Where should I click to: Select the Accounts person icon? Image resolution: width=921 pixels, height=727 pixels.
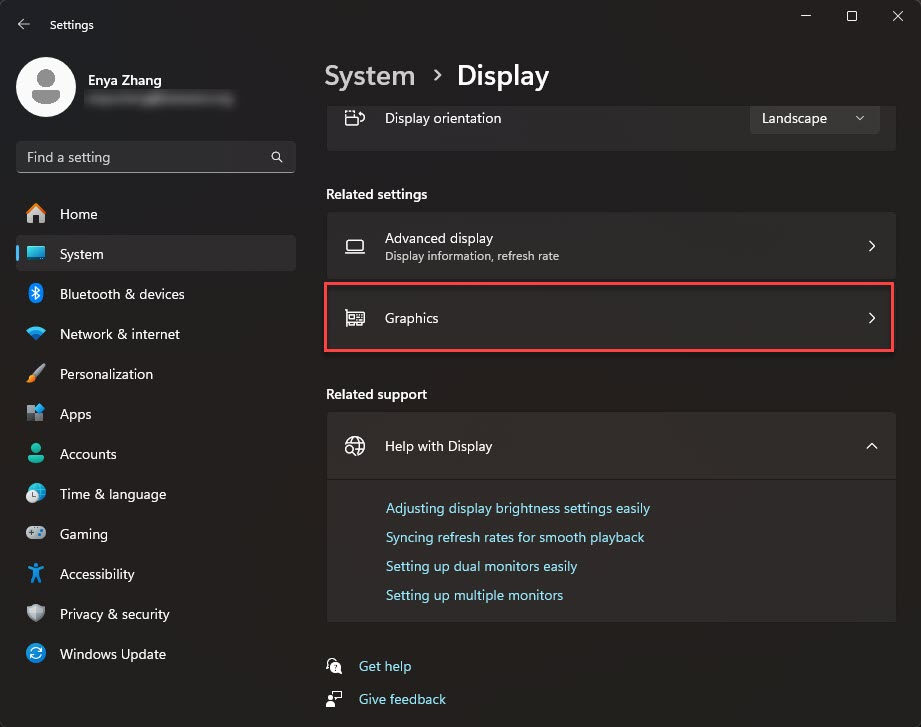(x=34, y=454)
